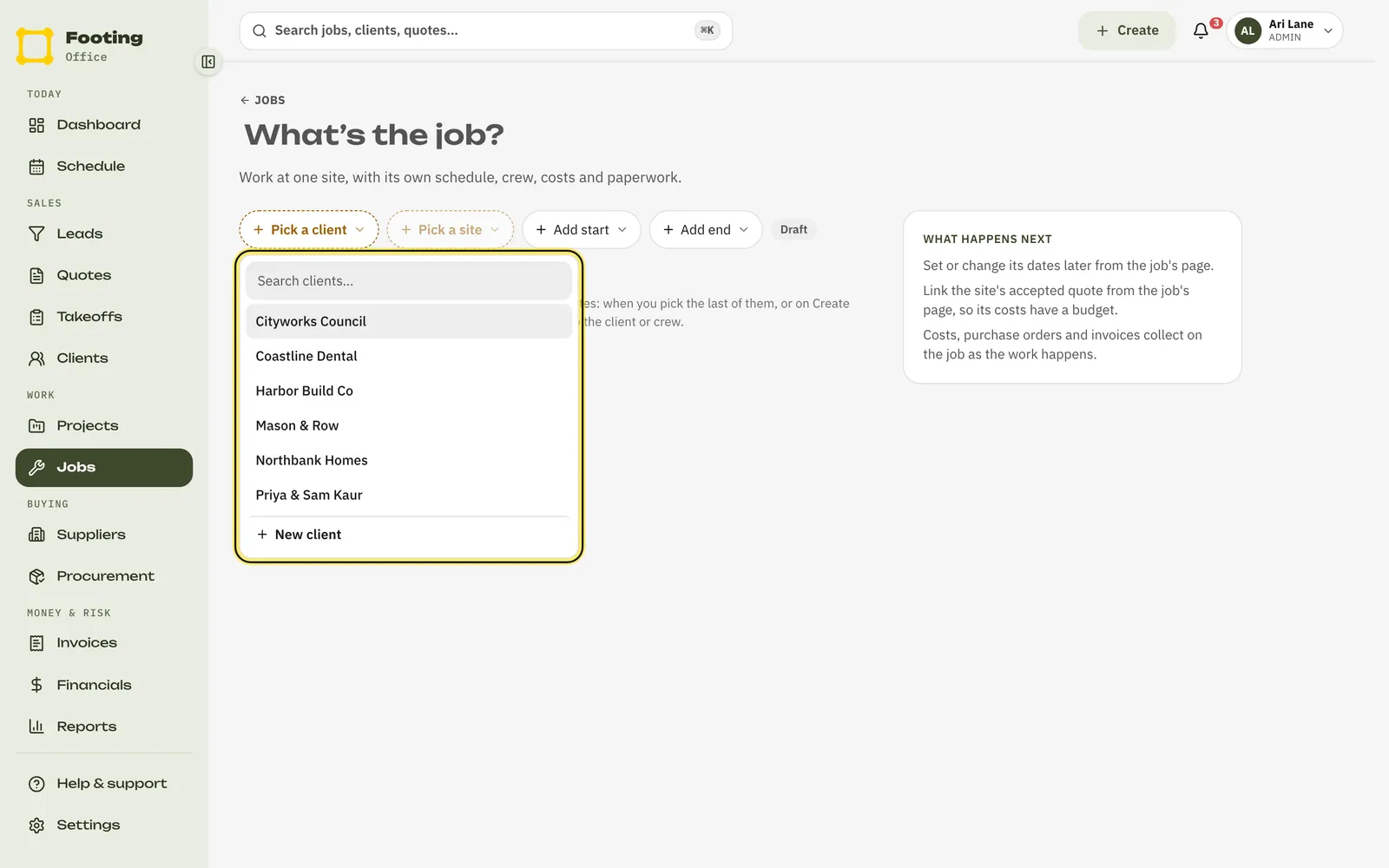This screenshot has height=868, width=1389.
Task: Click the Suppliers building icon
Action: coord(36,535)
